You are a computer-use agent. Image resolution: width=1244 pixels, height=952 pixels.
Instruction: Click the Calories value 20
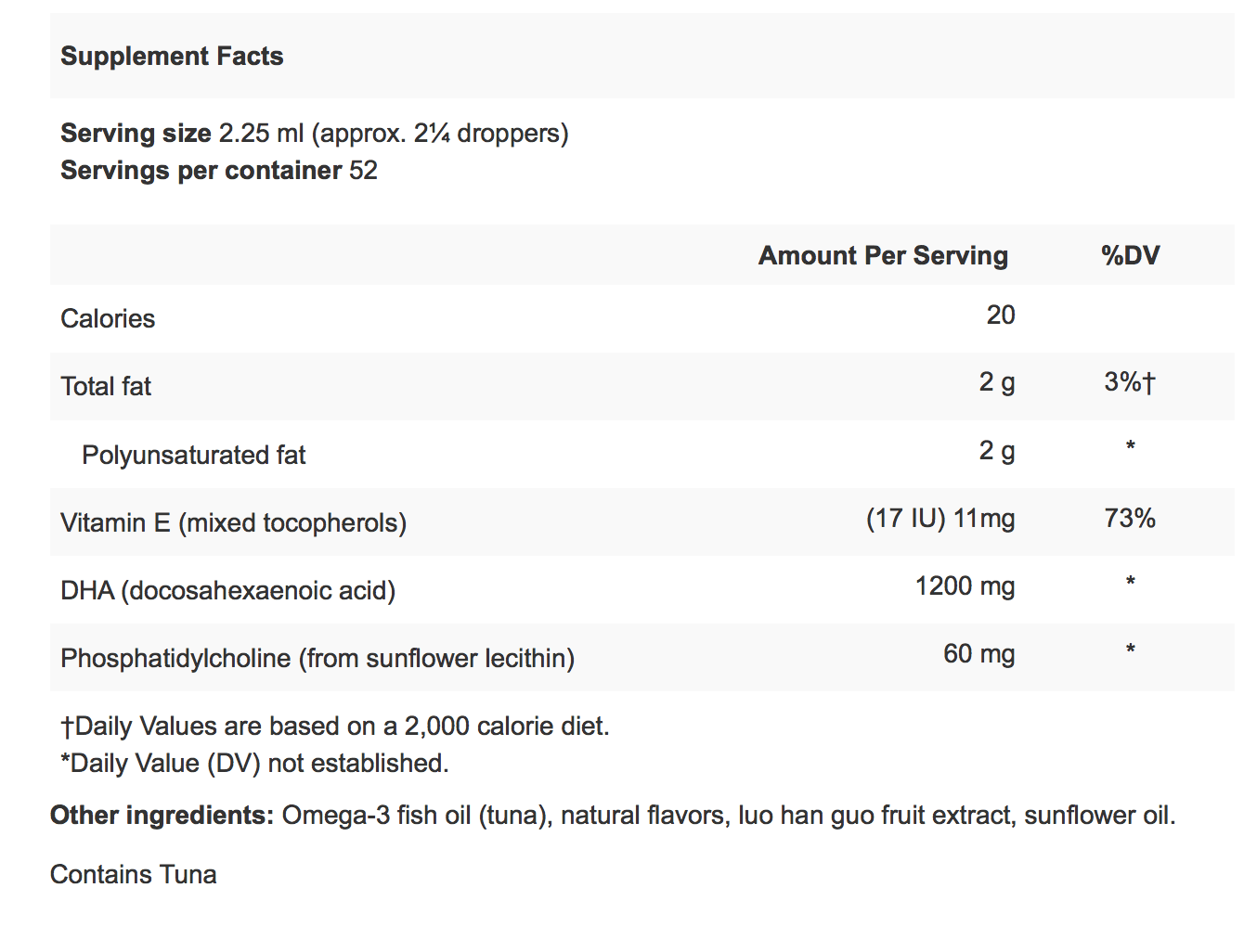[x=1000, y=315]
